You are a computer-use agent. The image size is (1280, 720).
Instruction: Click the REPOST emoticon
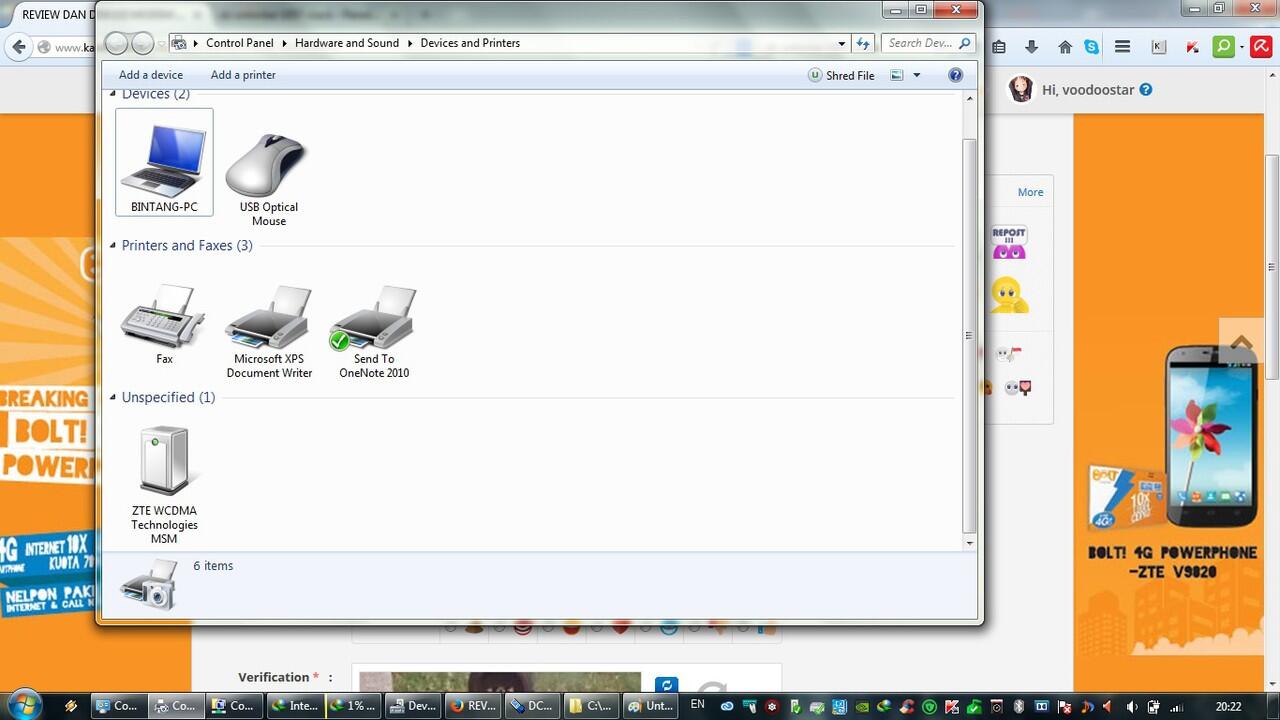point(1009,243)
